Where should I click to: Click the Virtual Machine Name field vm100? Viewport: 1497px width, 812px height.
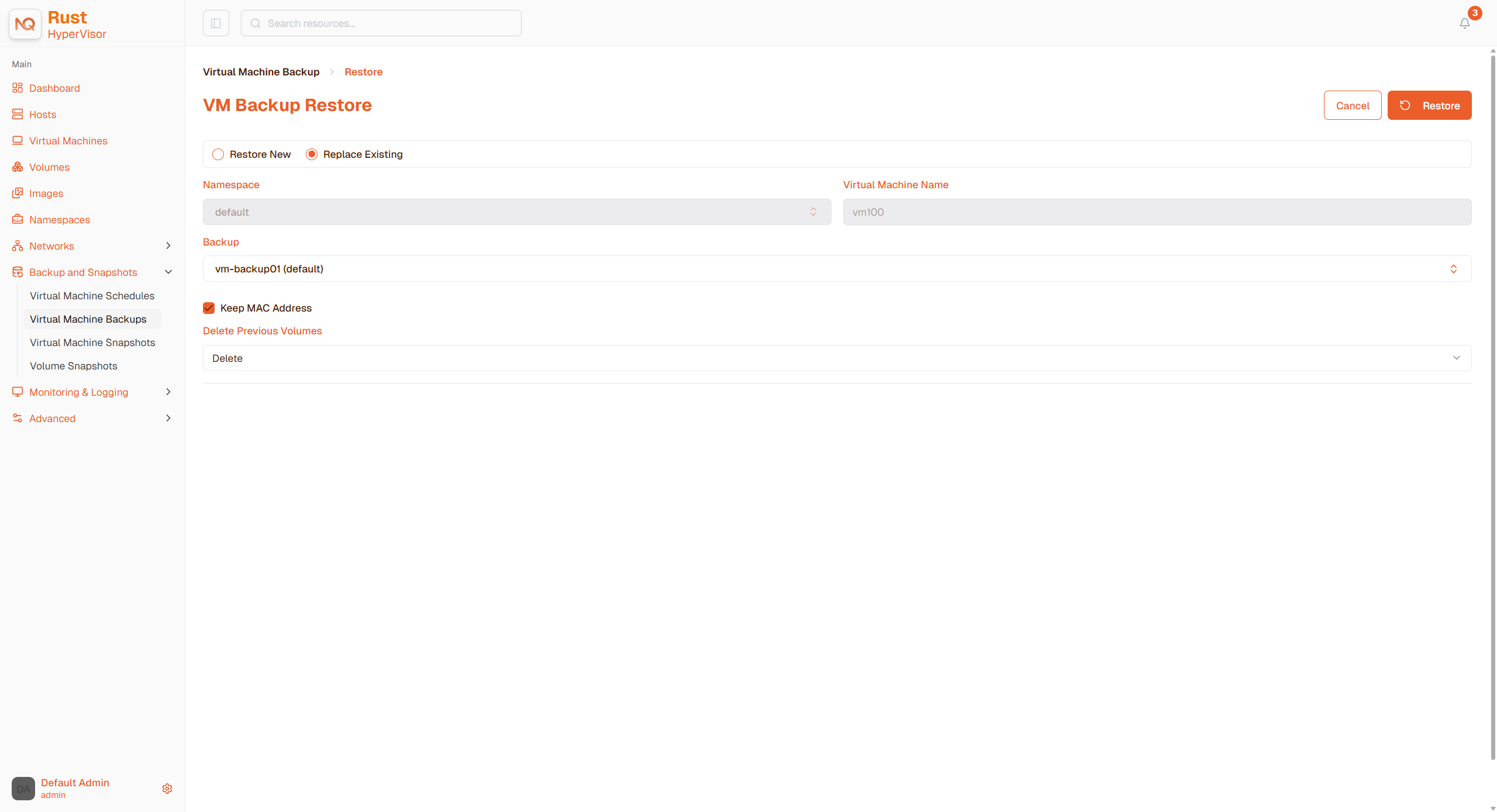coord(1157,212)
